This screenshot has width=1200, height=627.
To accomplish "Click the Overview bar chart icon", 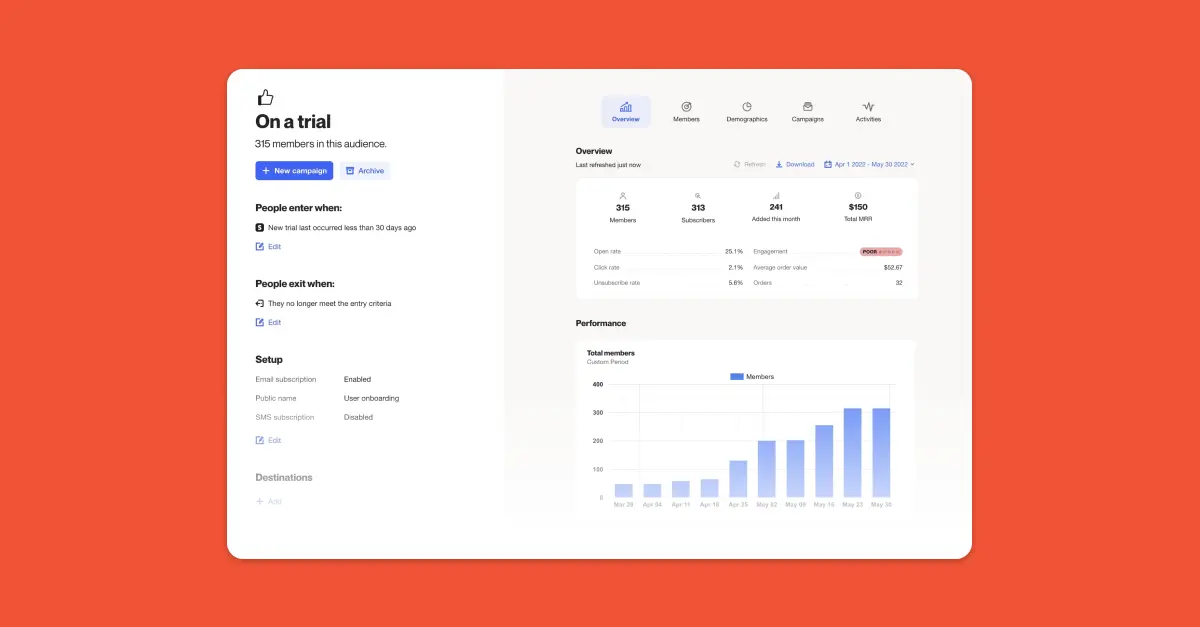I will pyautogui.click(x=626, y=105).
